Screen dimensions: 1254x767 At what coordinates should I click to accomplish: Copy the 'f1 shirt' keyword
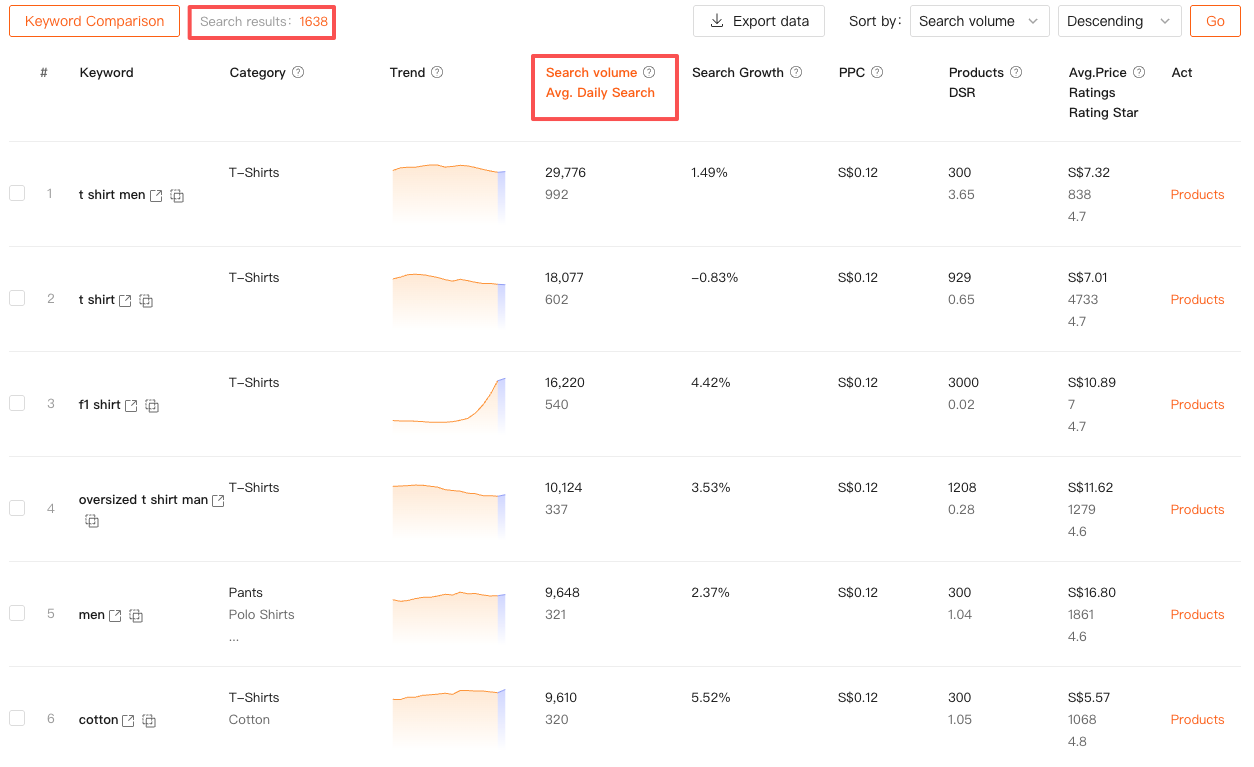point(152,406)
